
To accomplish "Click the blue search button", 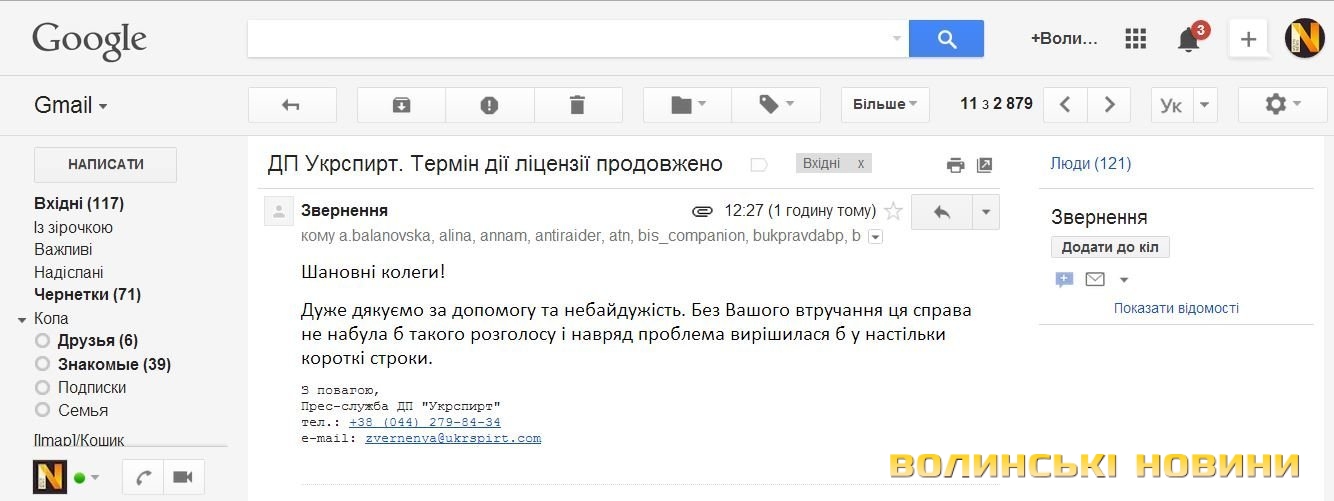I will 946,39.
